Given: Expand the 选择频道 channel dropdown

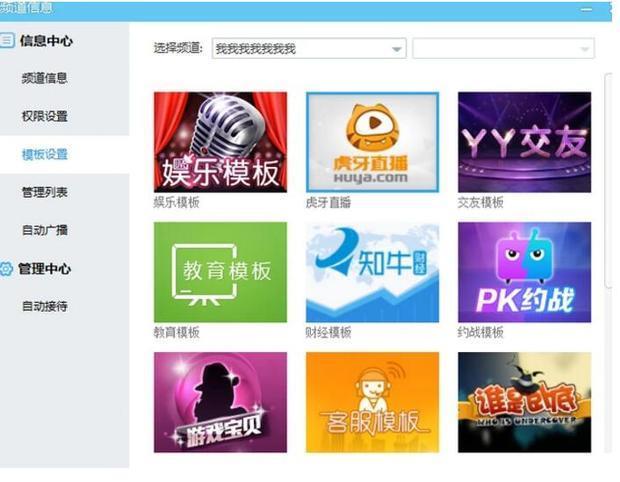Looking at the screenshot, I should 309,49.
